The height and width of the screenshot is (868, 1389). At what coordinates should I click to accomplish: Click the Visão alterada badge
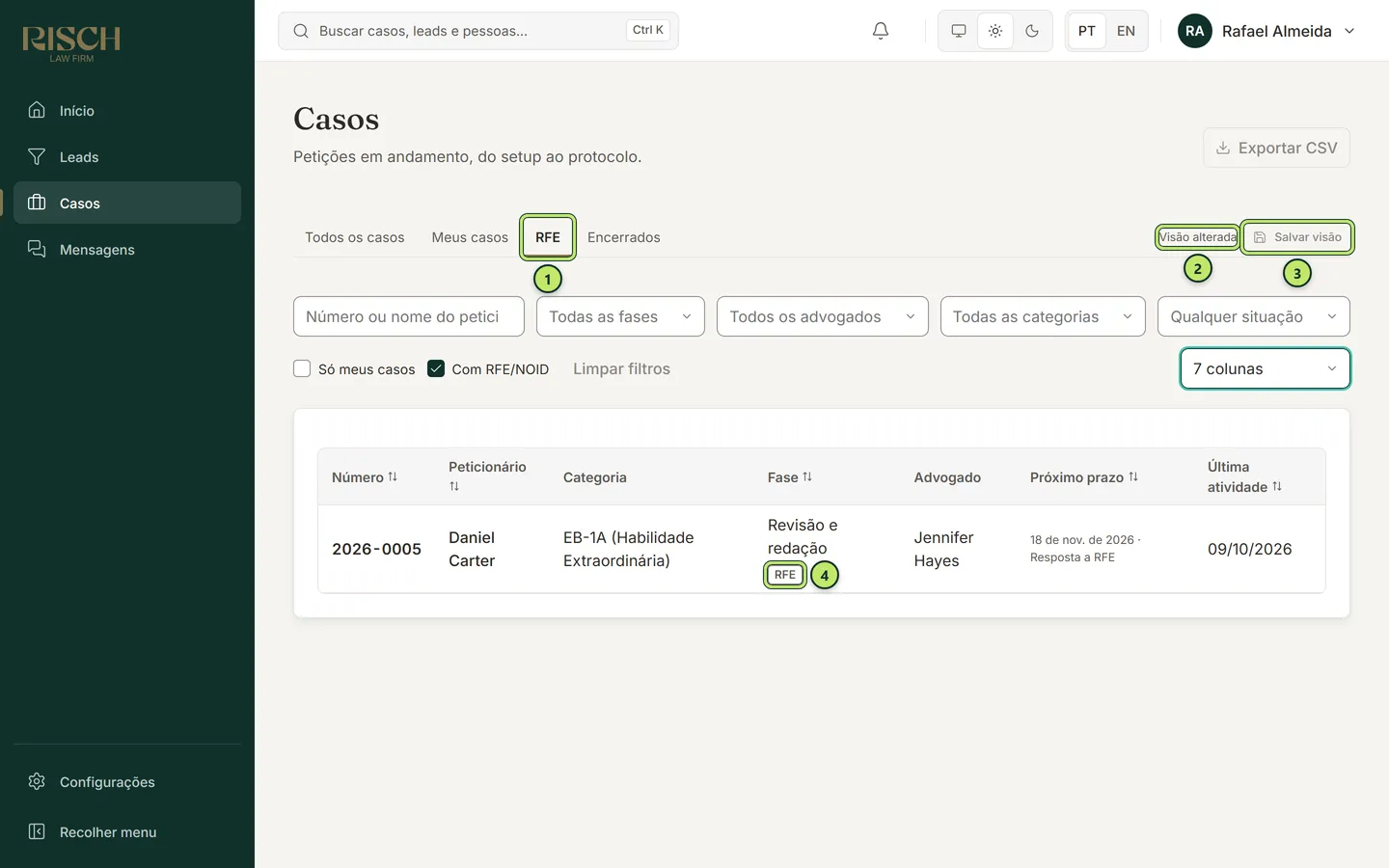1197,237
